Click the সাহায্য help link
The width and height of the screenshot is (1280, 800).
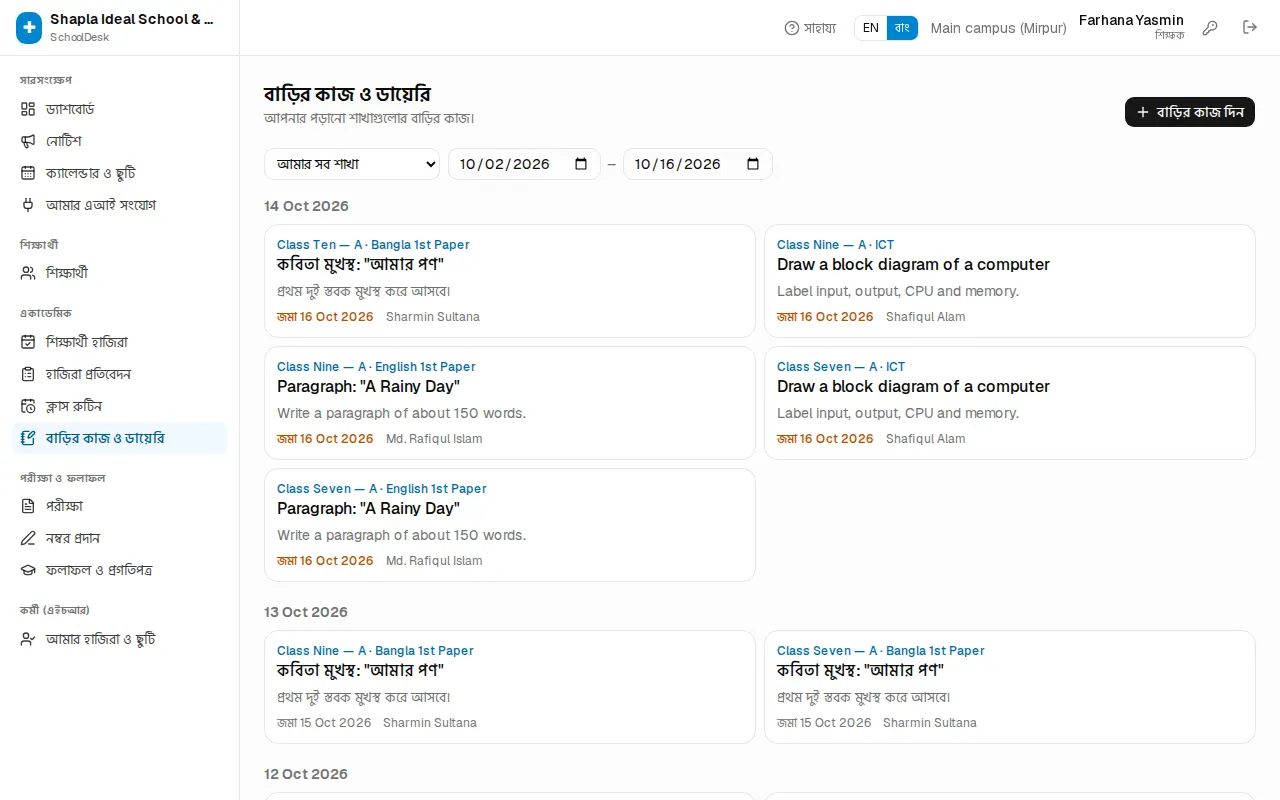point(810,28)
